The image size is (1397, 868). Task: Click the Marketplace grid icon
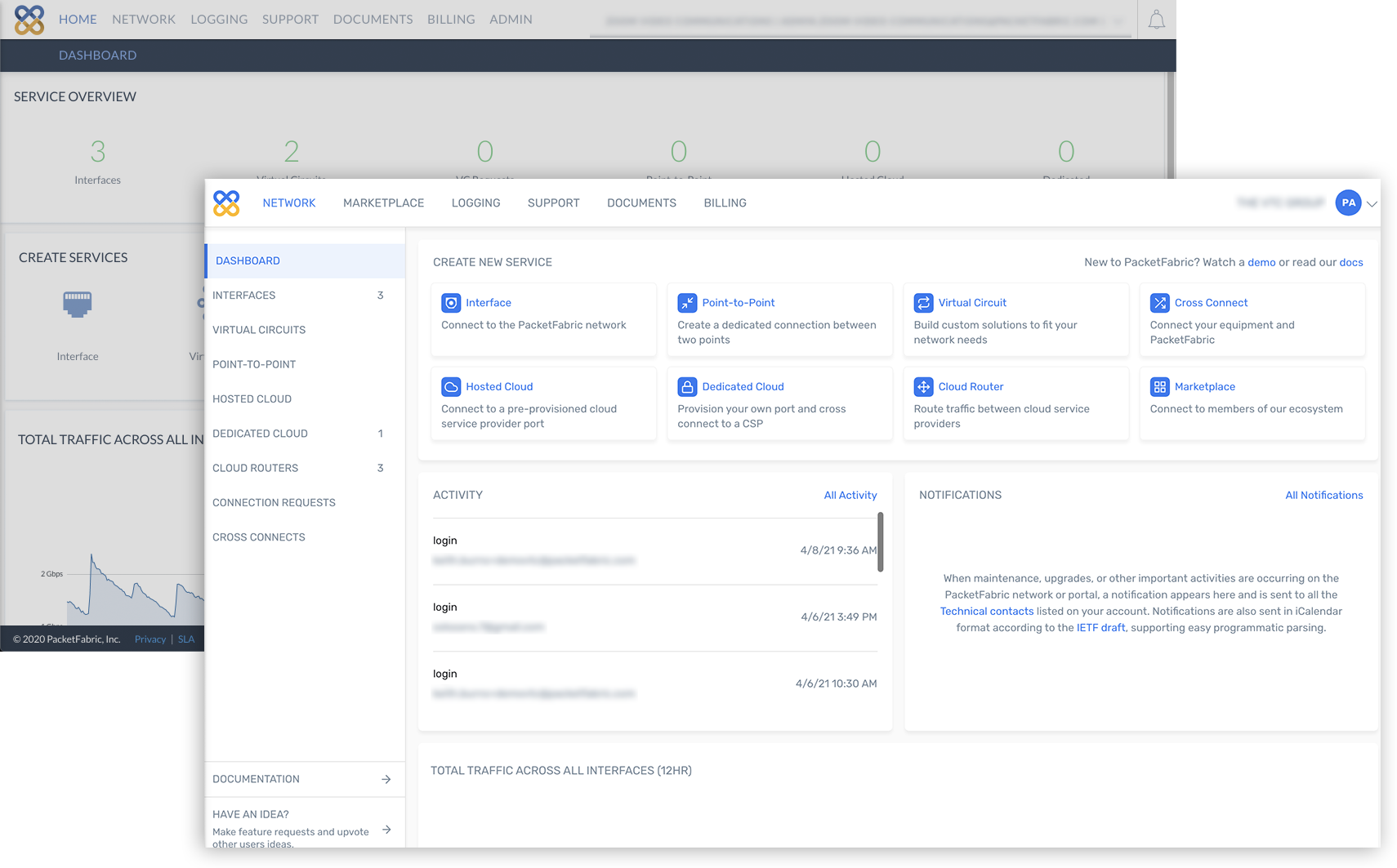click(x=1159, y=387)
